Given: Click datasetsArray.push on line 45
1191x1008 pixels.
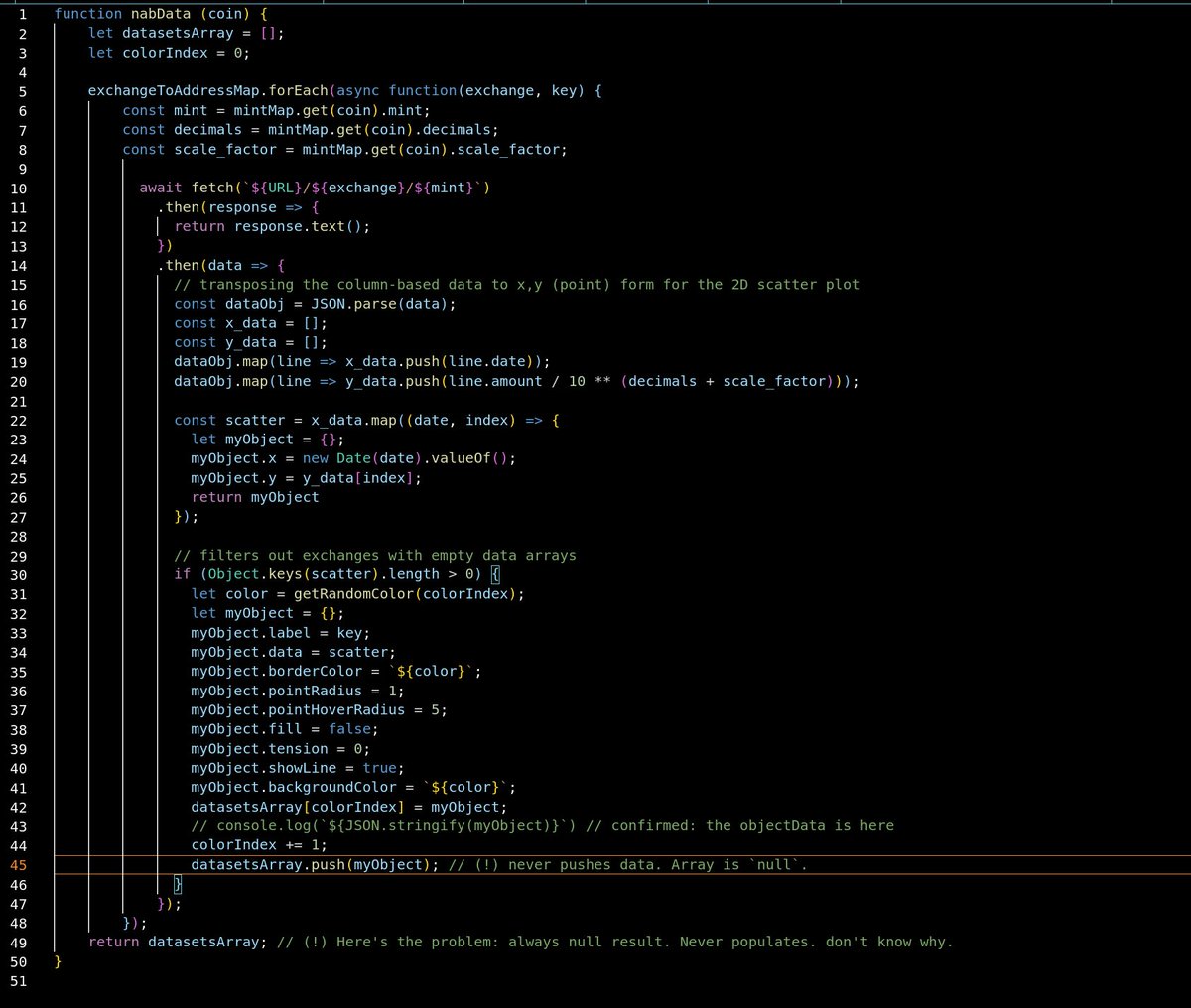Looking at the screenshot, I should (268, 864).
